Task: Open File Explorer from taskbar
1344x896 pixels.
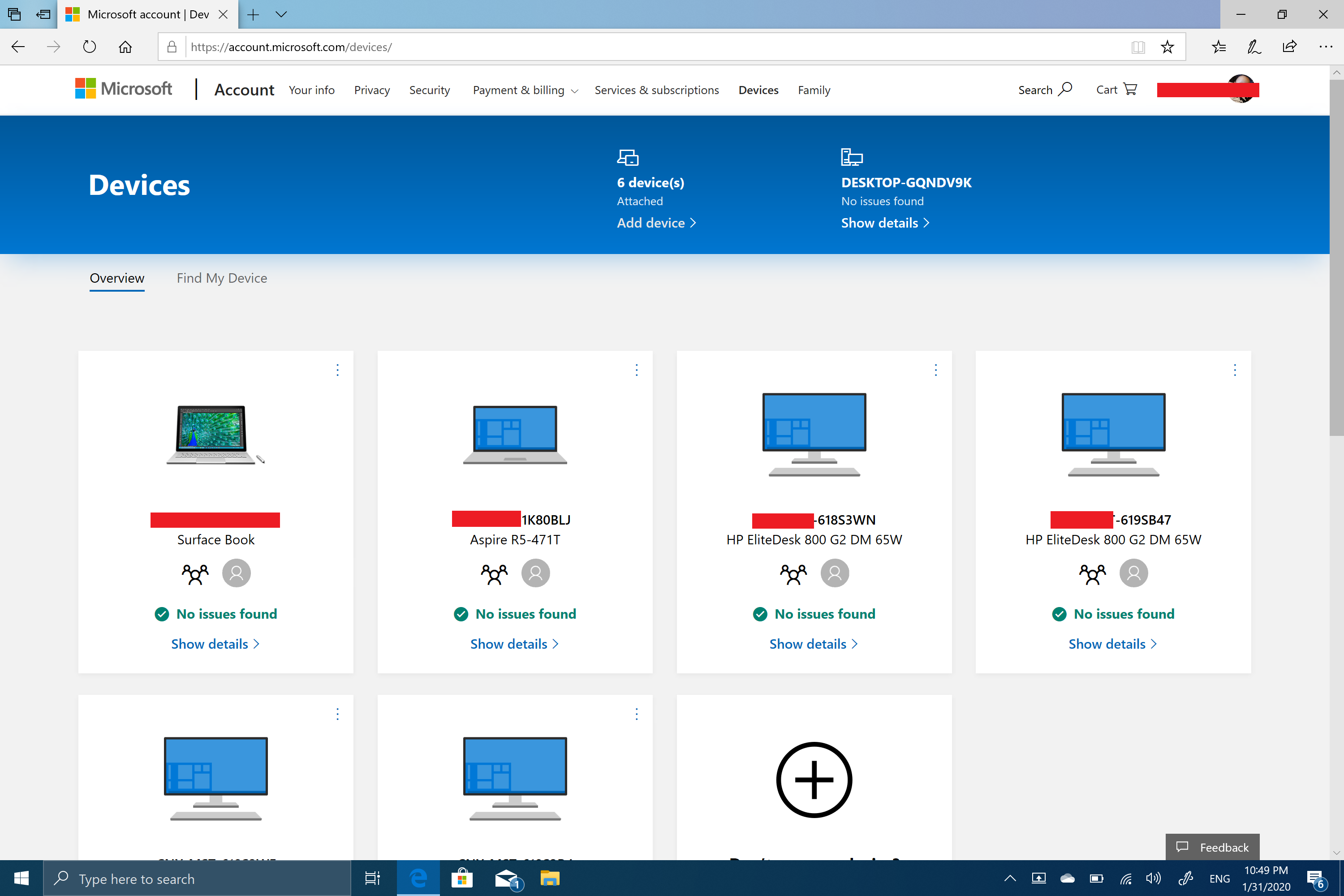Action: [550, 878]
